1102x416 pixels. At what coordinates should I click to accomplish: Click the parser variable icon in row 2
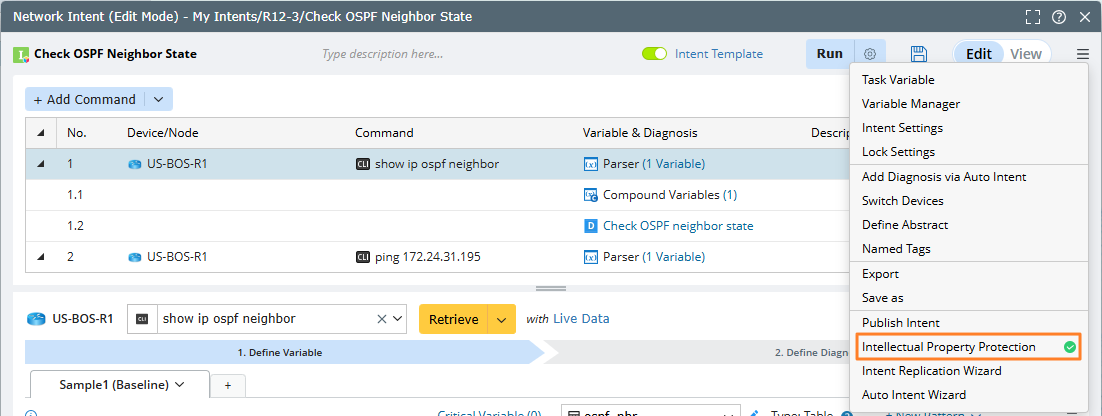click(590, 257)
